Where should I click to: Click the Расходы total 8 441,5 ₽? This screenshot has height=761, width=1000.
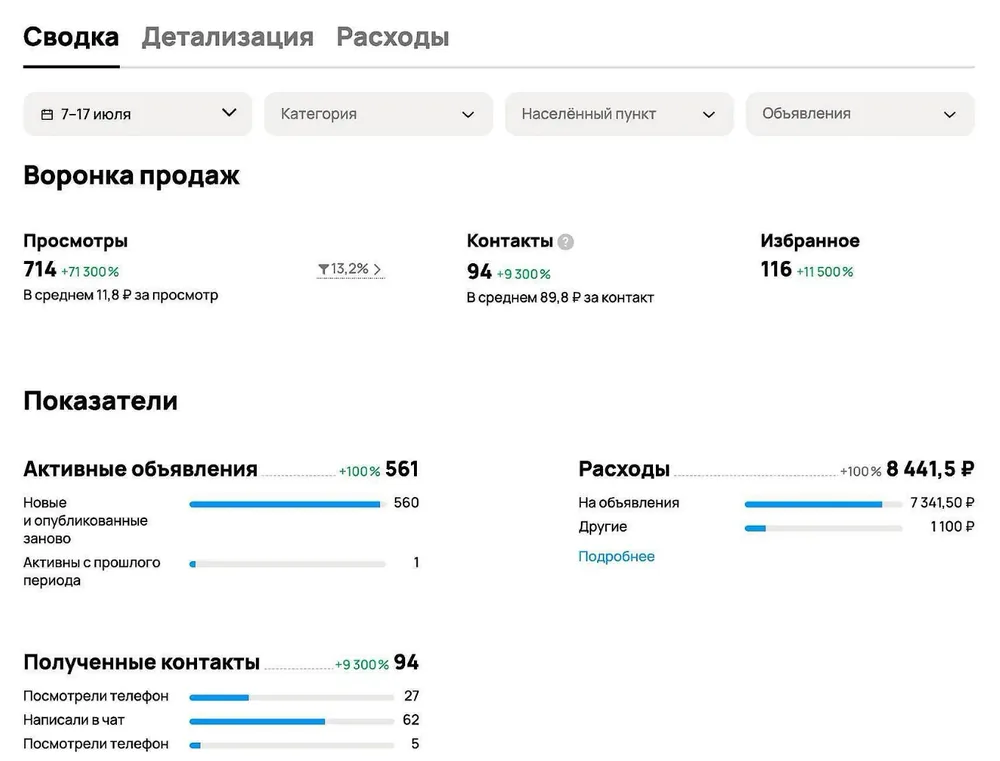(930, 469)
